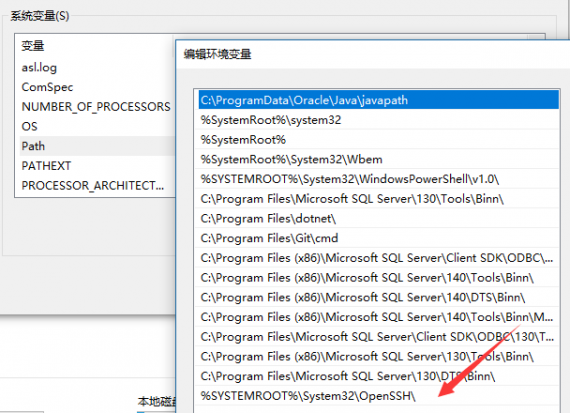570x413 pixels.
Task: Click the 变量 column header
Action: [x=33, y=46]
